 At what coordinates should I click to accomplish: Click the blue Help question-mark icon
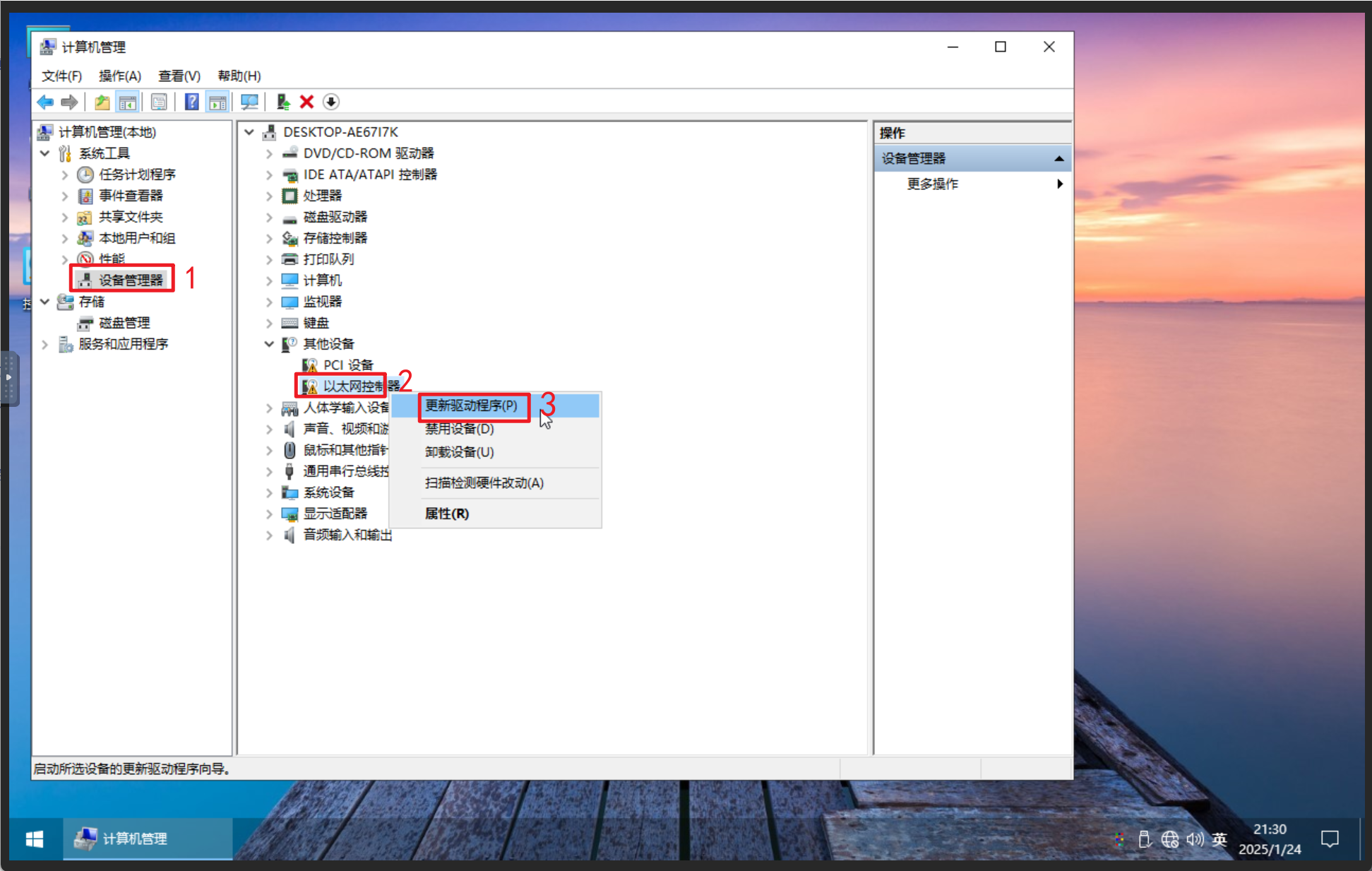[191, 102]
